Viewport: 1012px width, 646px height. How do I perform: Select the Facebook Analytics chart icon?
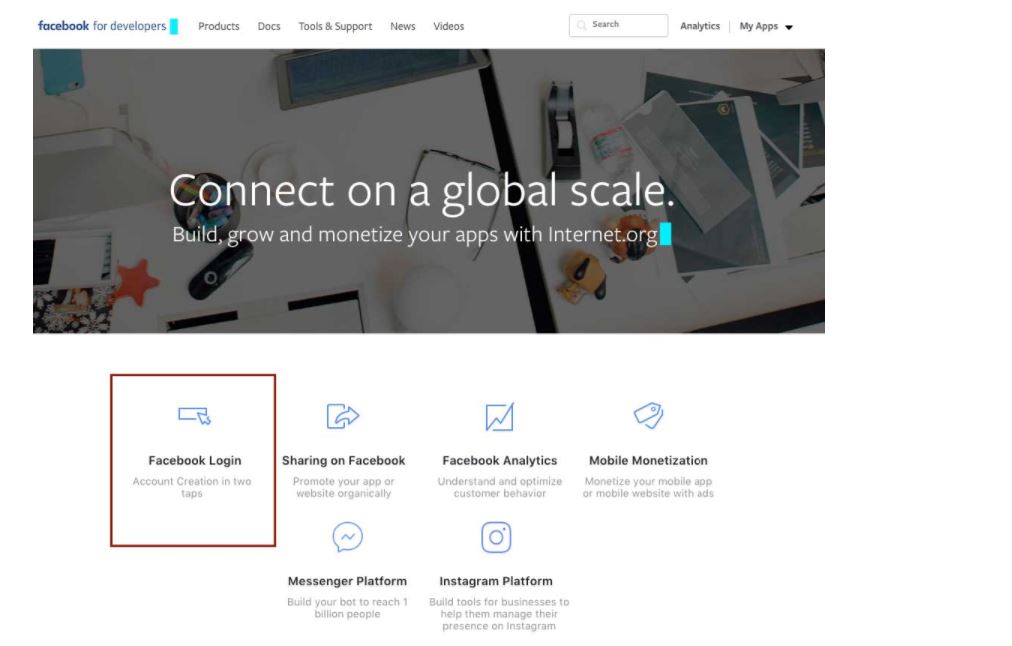coord(499,417)
